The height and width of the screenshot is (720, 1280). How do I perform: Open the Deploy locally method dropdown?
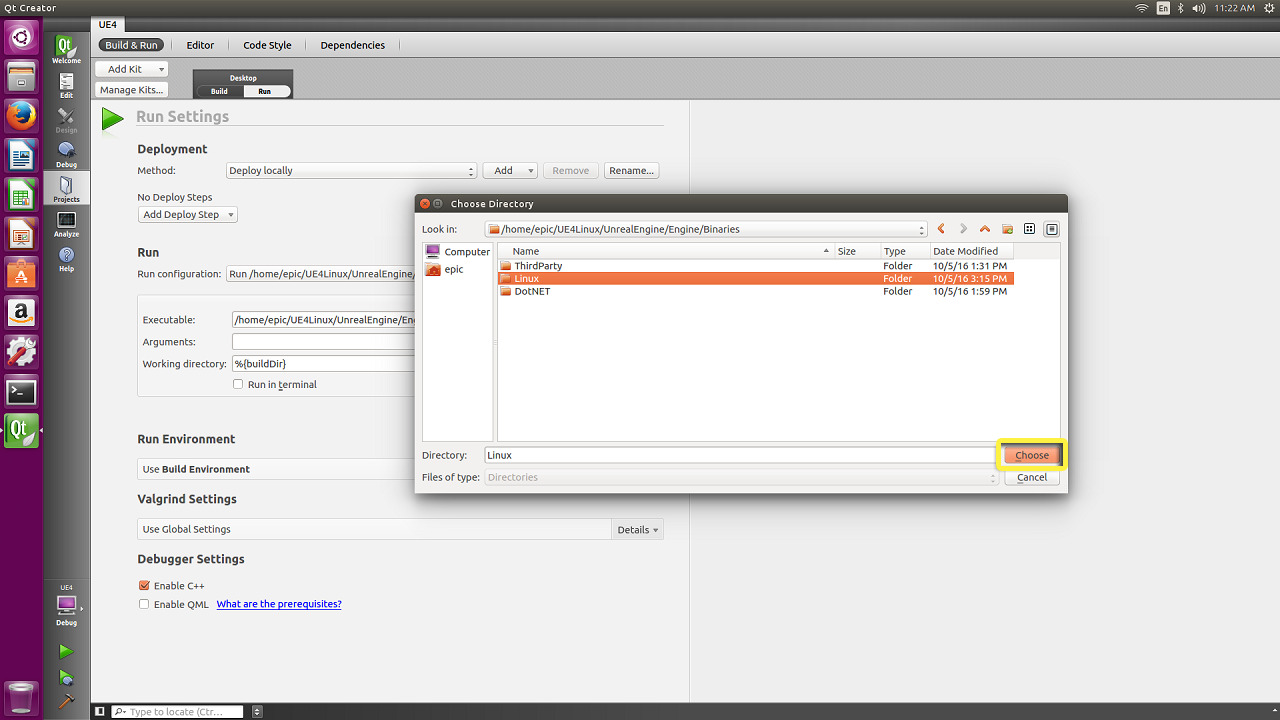click(350, 171)
